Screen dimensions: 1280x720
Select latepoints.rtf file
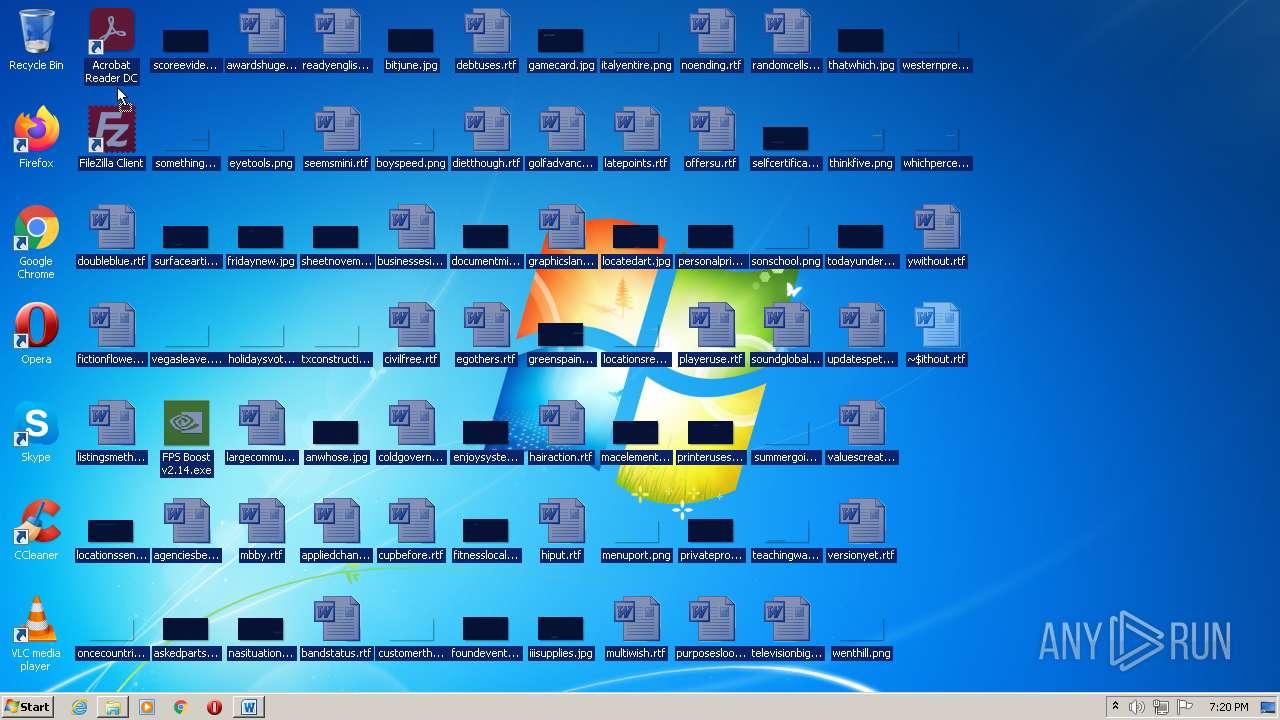coord(636,138)
